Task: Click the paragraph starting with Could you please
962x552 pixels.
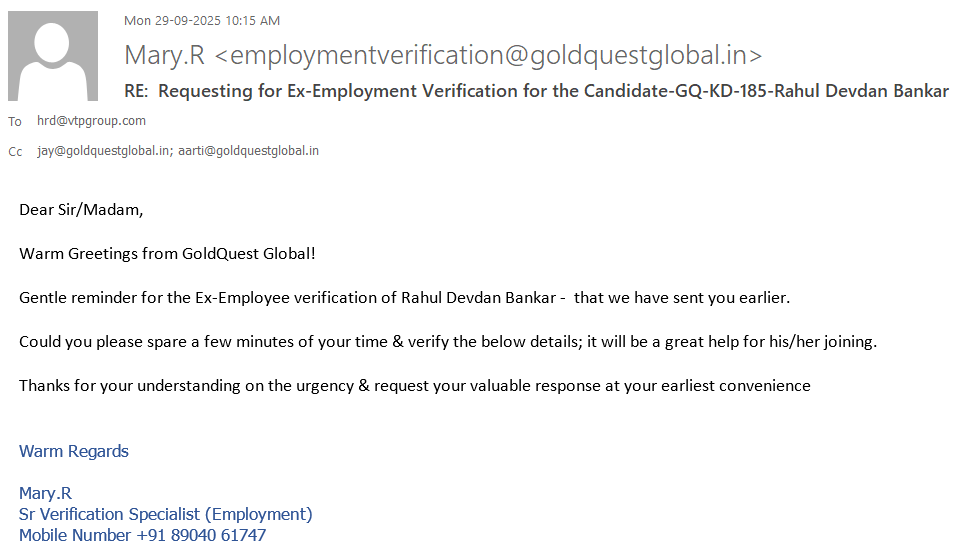Action: point(447,342)
